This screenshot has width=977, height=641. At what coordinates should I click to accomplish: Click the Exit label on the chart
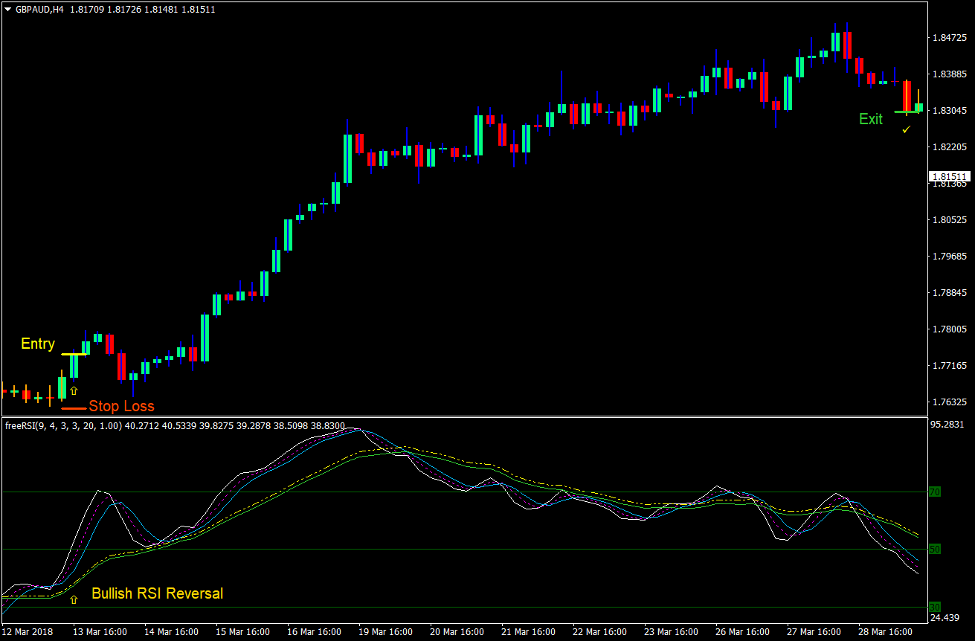point(871,118)
